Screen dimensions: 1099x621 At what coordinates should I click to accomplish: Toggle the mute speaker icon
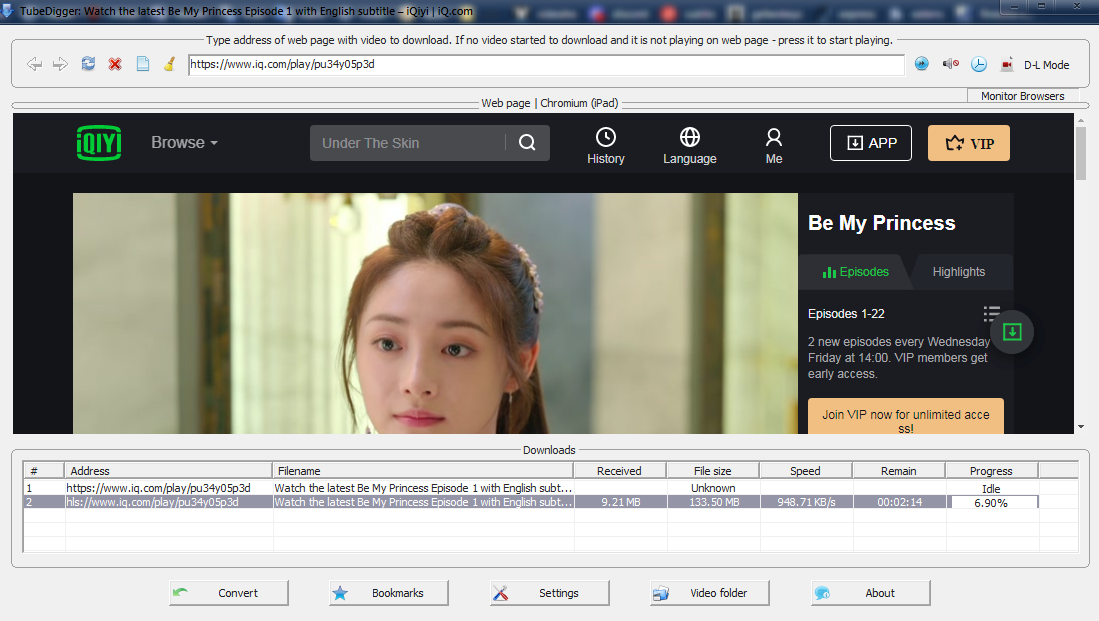(x=950, y=64)
